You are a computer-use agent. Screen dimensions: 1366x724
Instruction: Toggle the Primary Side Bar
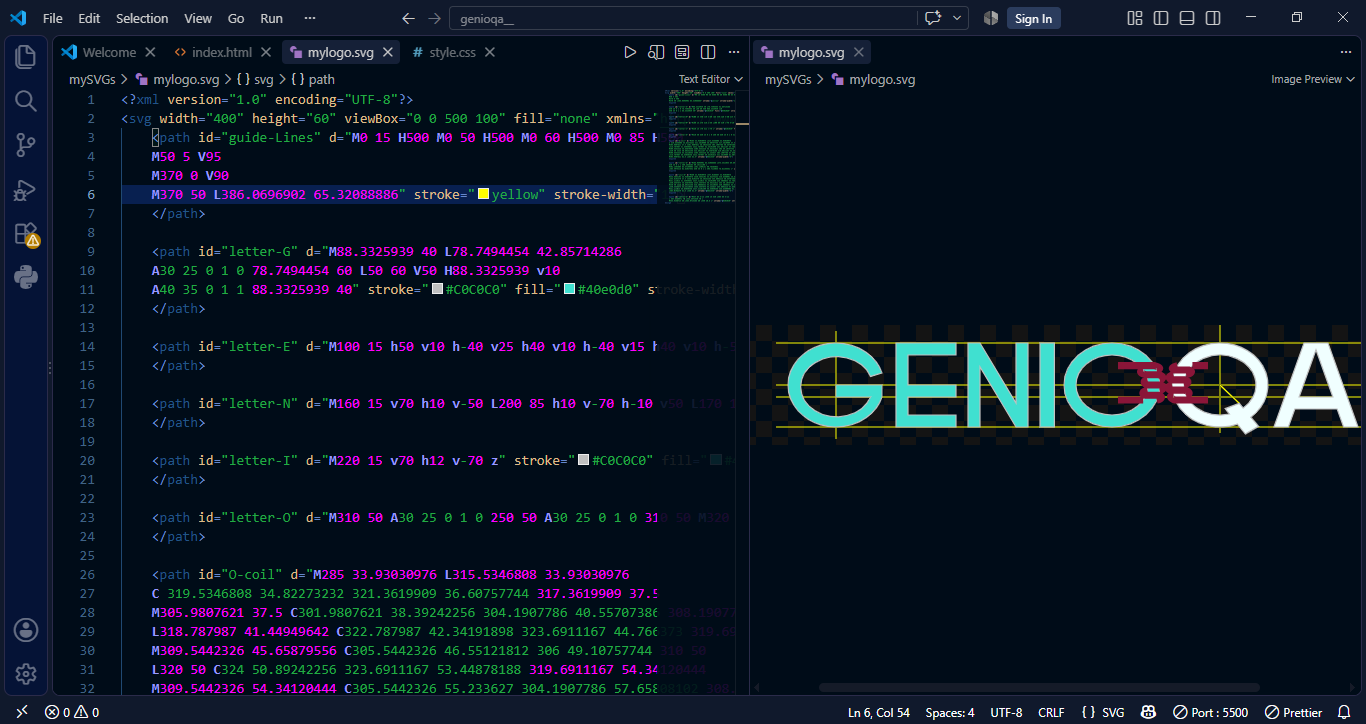point(1161,18)
